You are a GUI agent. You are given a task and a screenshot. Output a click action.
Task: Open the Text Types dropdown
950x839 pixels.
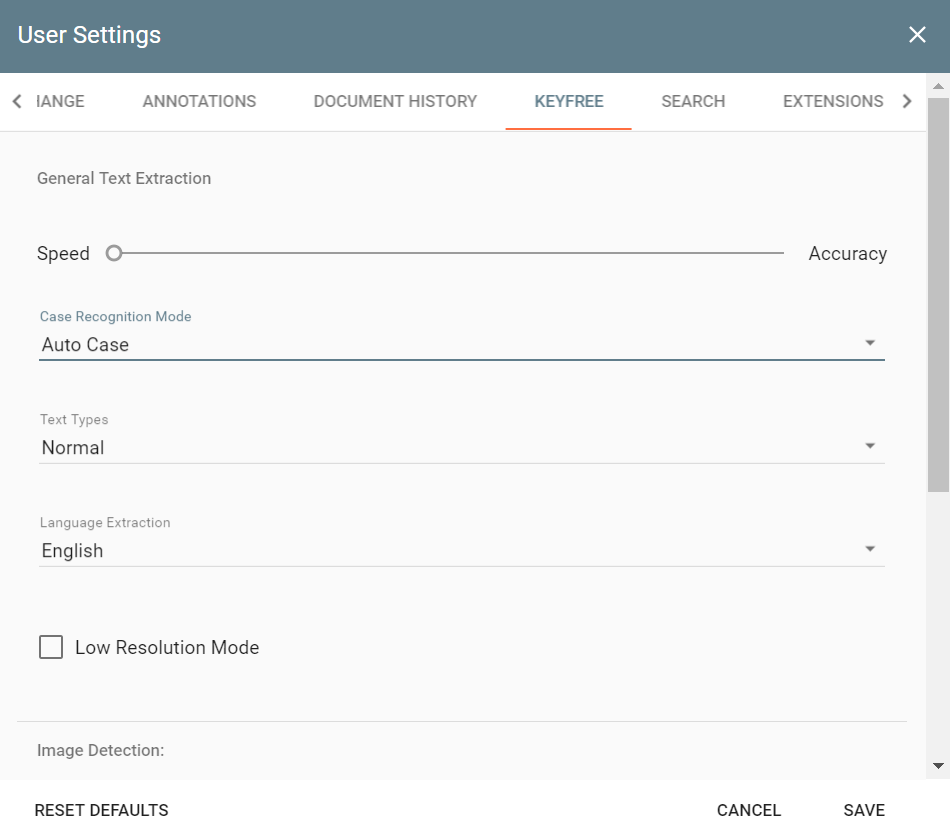point(870,445)
